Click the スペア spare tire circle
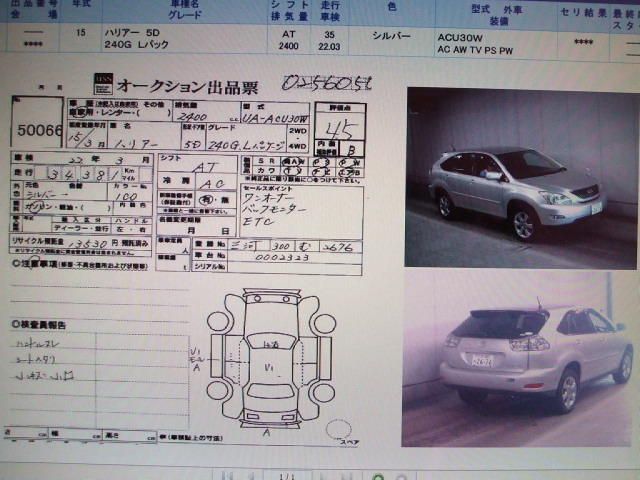This screenshot has height=480, width=640. 339,429
